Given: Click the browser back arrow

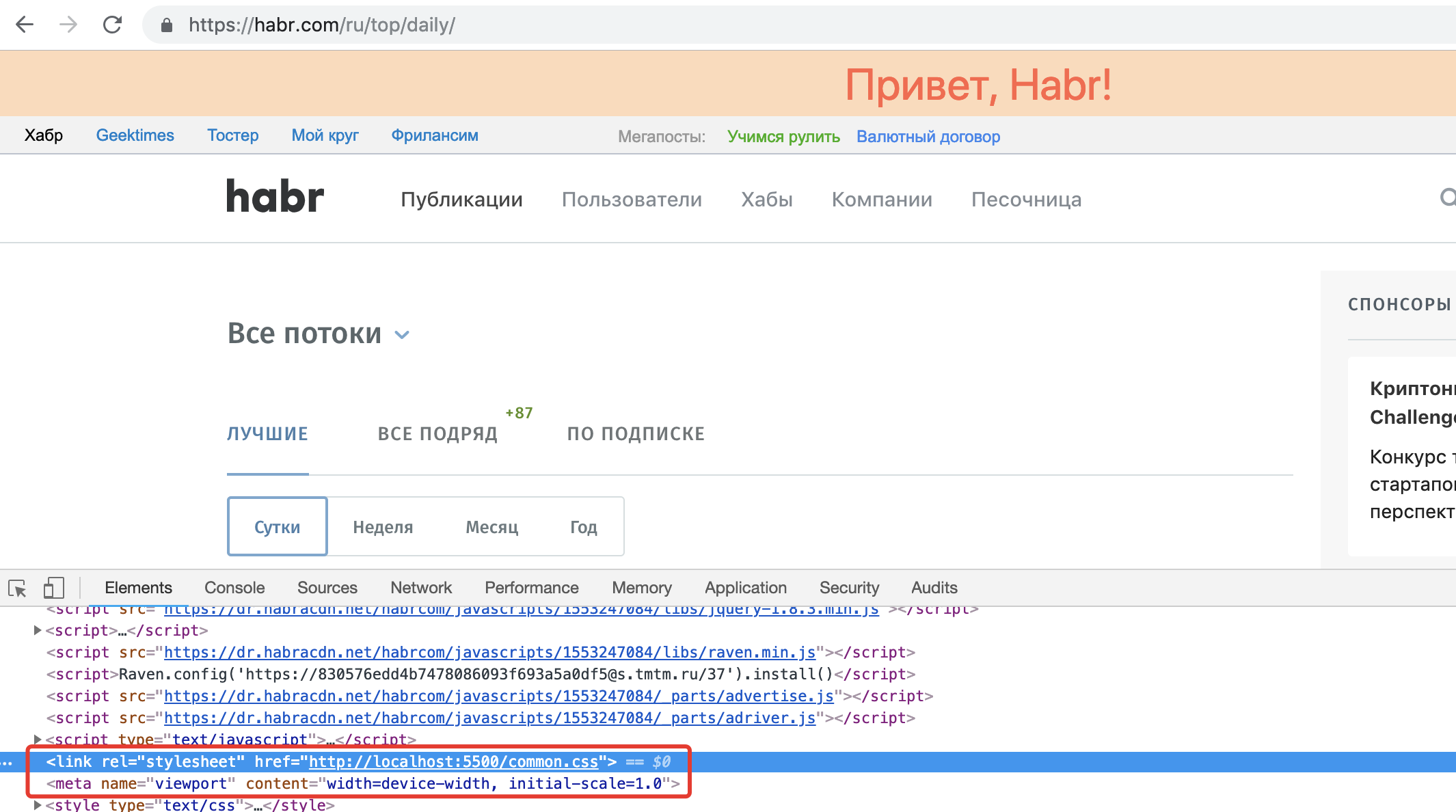Looking at the screenshot, I should 25,25.
